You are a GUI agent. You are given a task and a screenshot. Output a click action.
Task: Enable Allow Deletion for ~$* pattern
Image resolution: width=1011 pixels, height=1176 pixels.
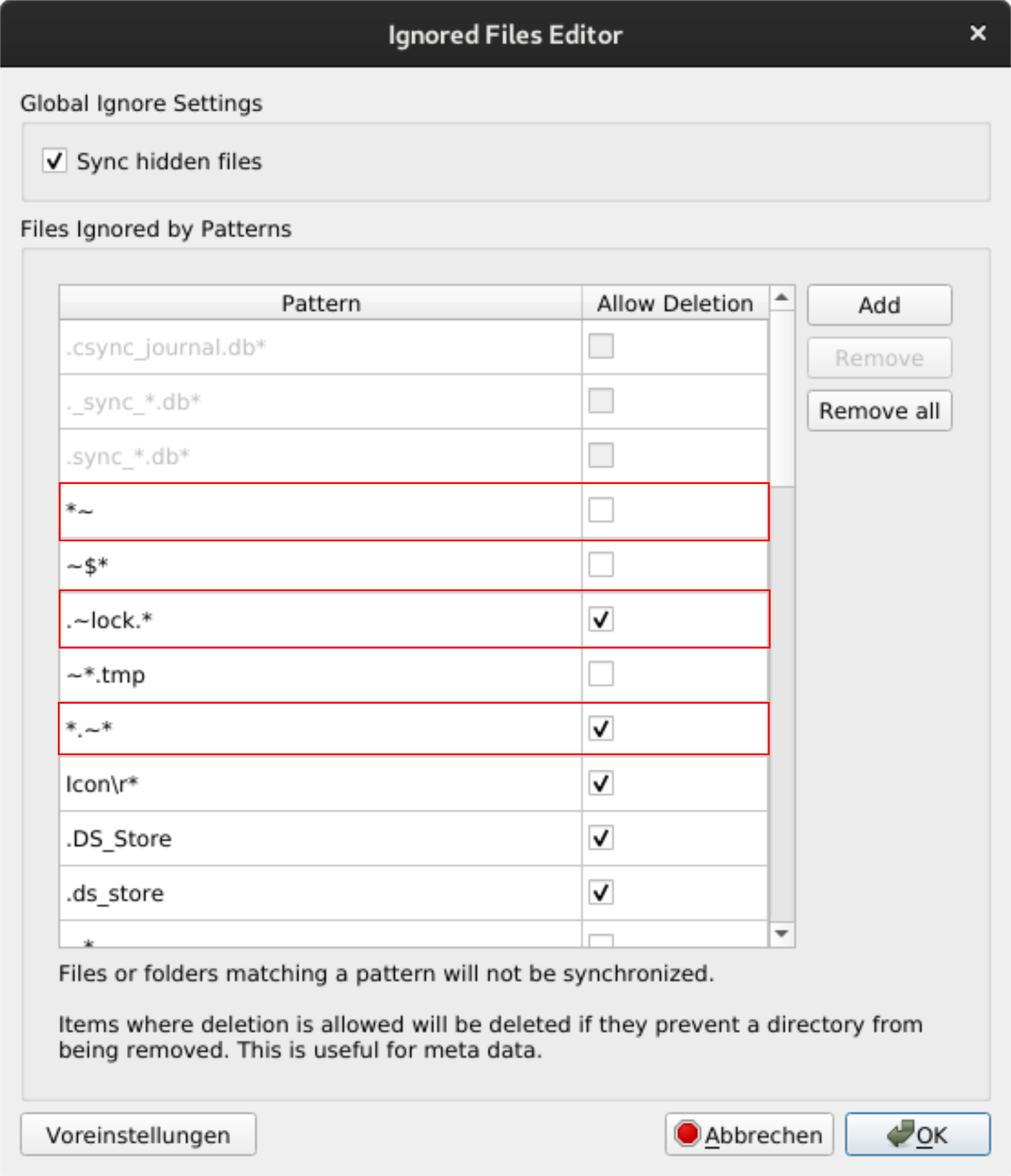601,565
